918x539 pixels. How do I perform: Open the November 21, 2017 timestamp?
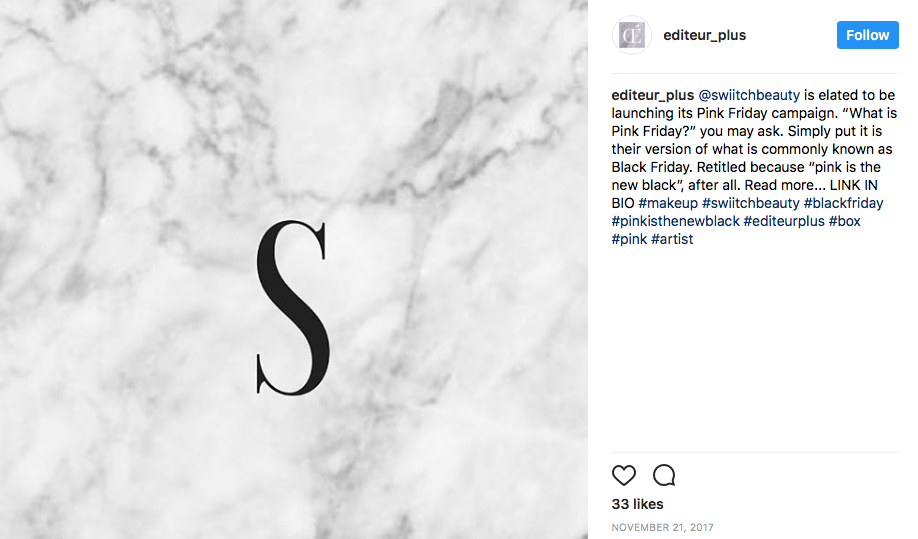[663, 527]
